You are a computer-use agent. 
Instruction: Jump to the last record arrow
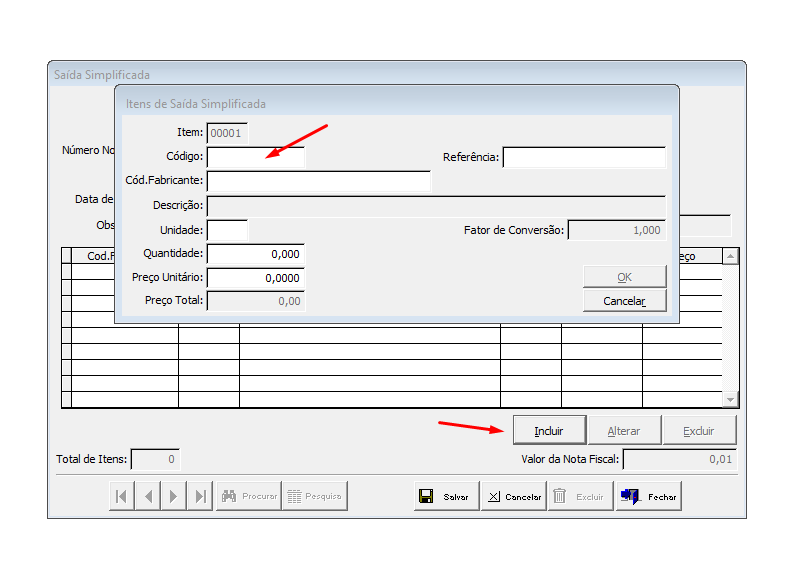pyautogui.click(x=200, y=496)
